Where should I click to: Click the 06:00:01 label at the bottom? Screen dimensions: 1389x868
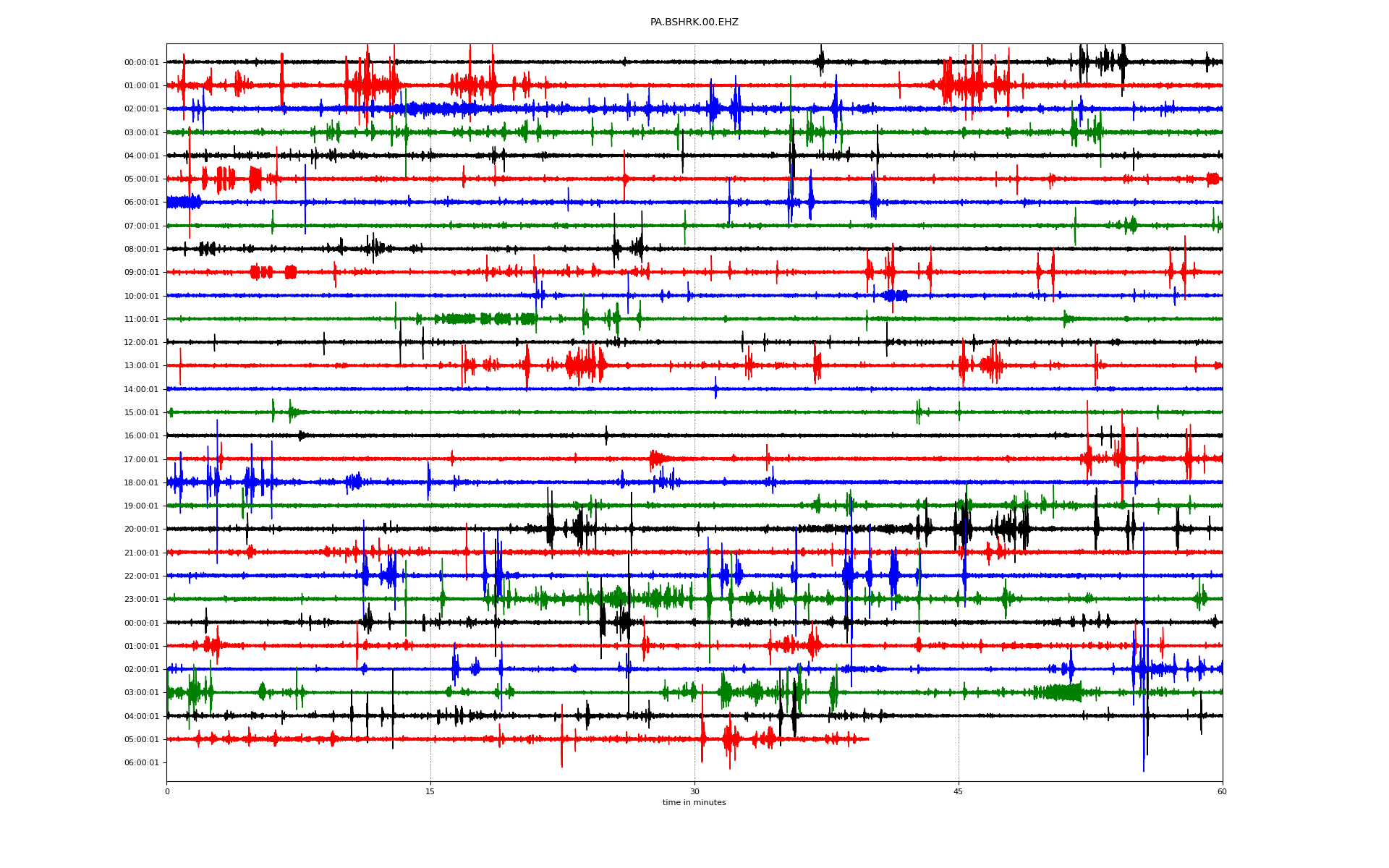coord(141,763)
